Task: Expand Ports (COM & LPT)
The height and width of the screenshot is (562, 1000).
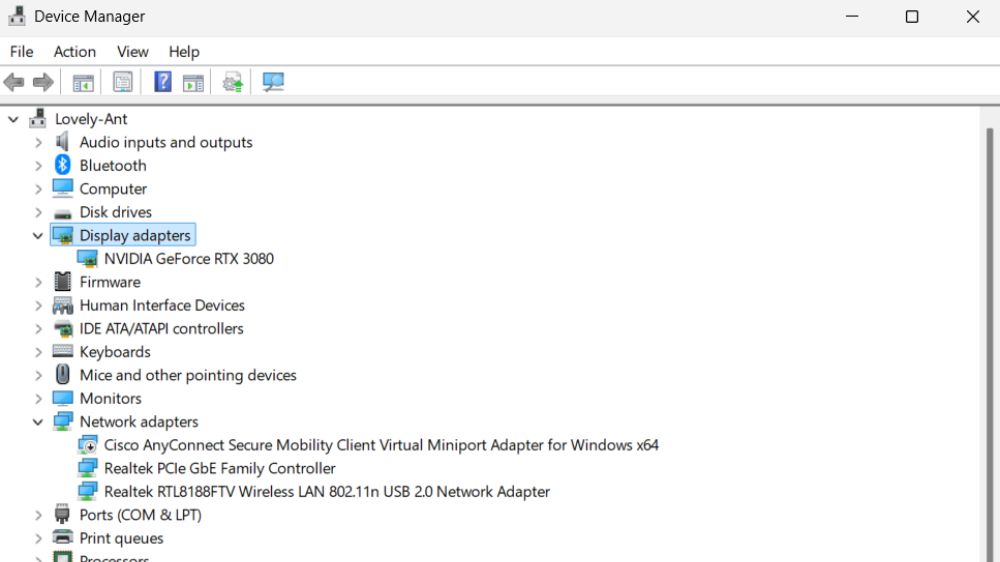Action: [x=38, y=515]
